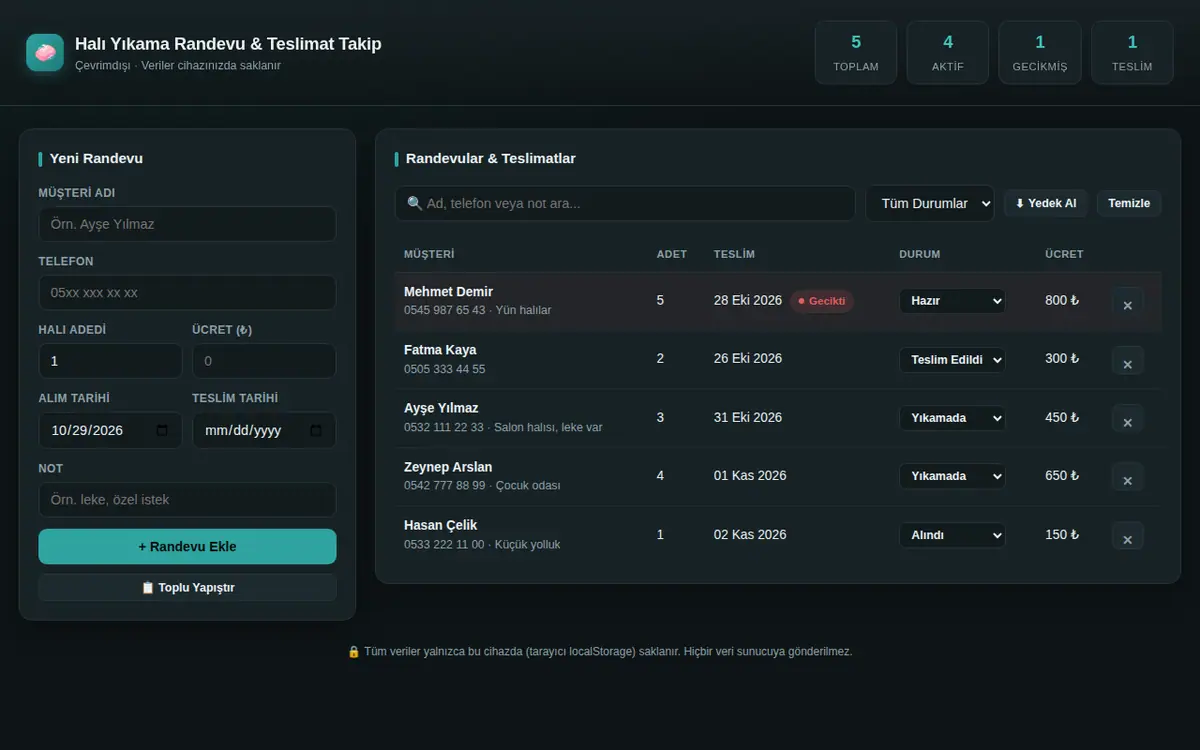Open the calendar picker for Teslim Tarihi

click(x=317, y=431)
